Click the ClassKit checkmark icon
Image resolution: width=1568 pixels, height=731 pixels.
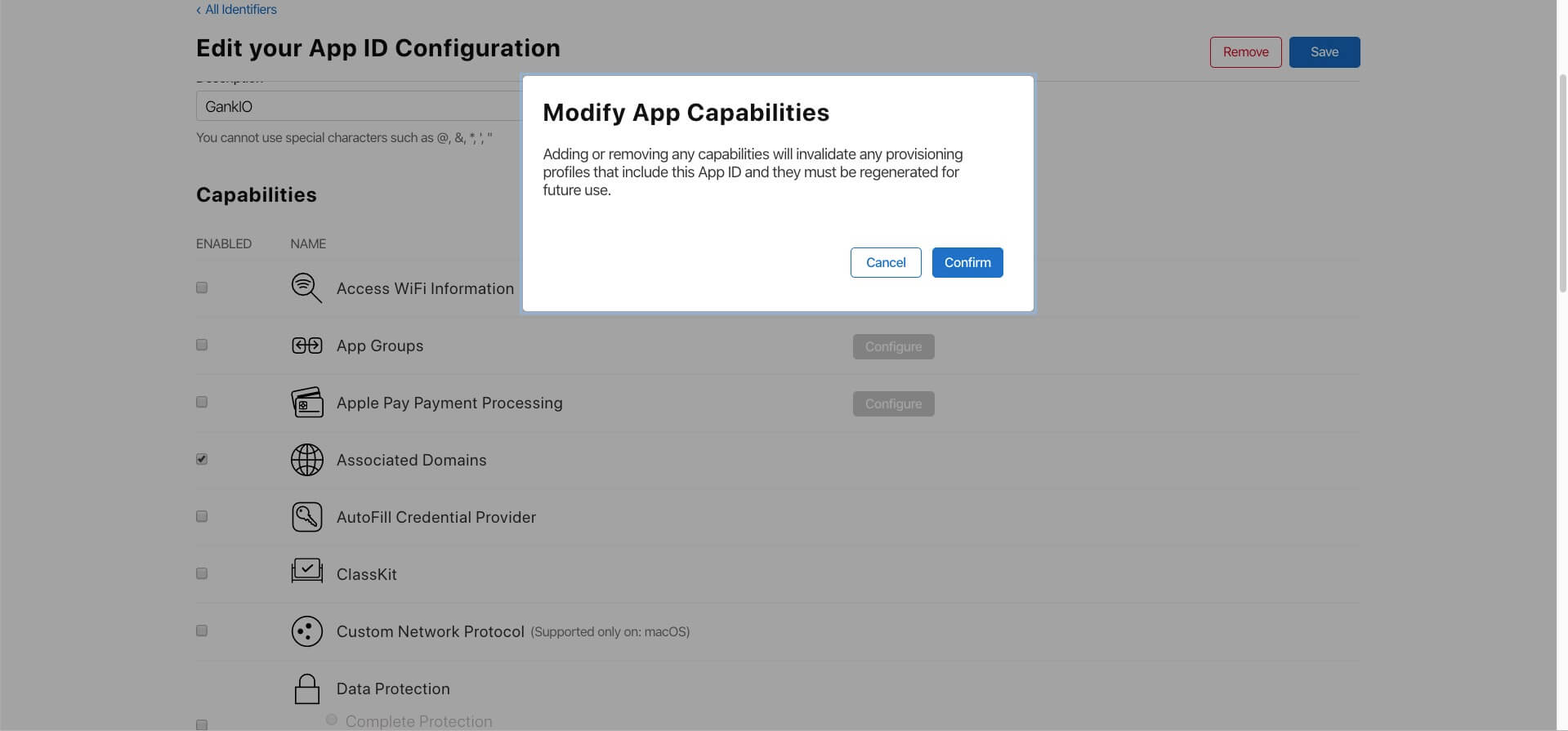point(306,571)
